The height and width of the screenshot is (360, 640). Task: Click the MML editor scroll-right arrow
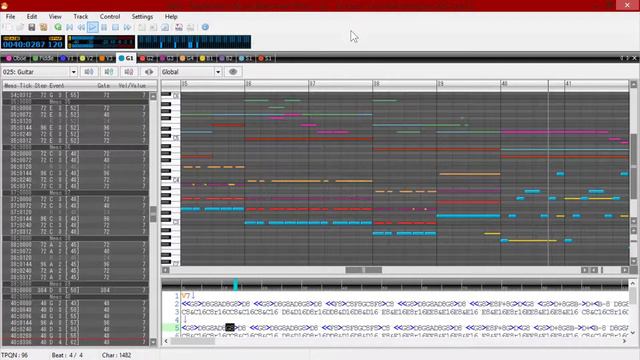624,341
